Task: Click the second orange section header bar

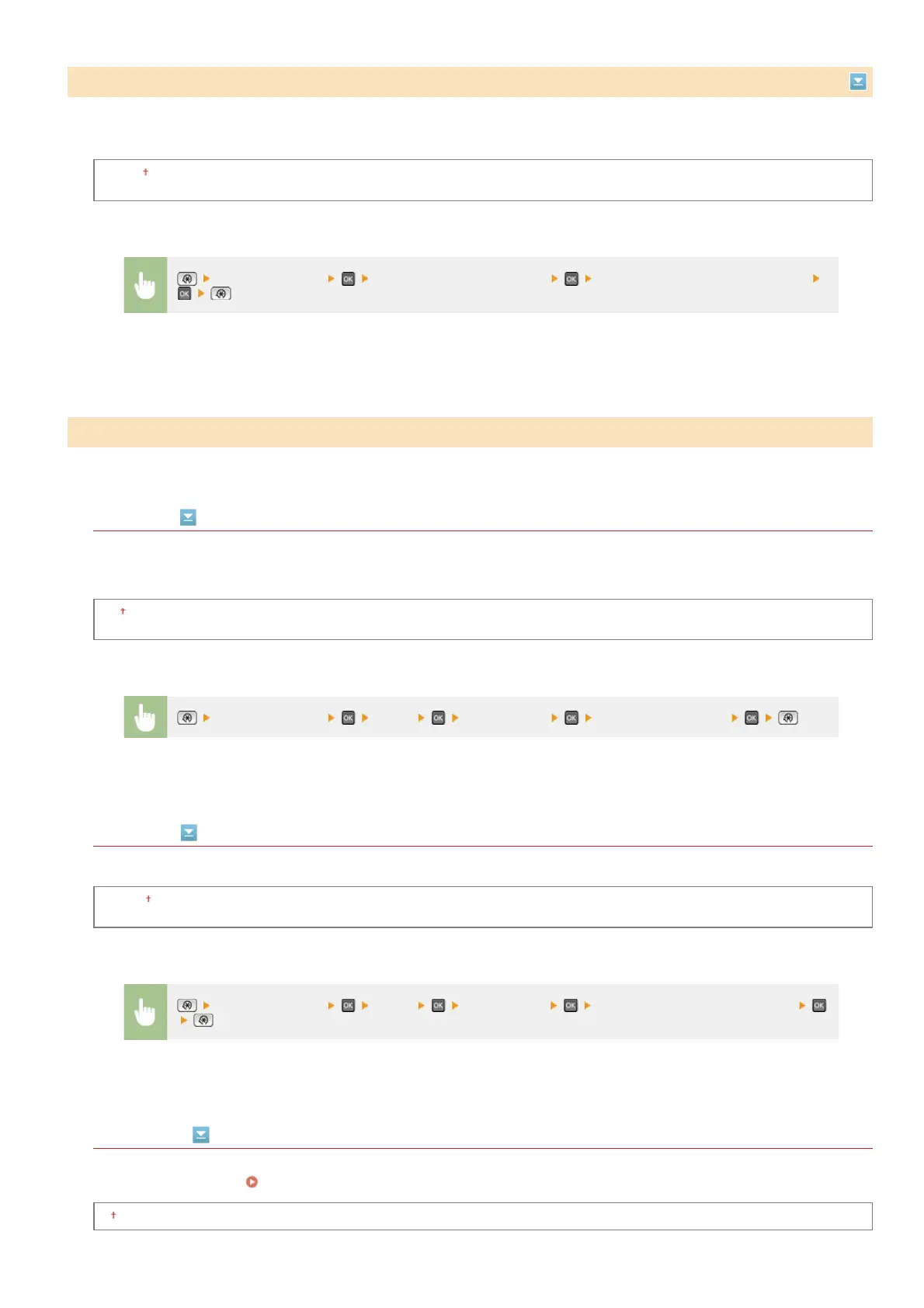Action: [x=470, y=432]
